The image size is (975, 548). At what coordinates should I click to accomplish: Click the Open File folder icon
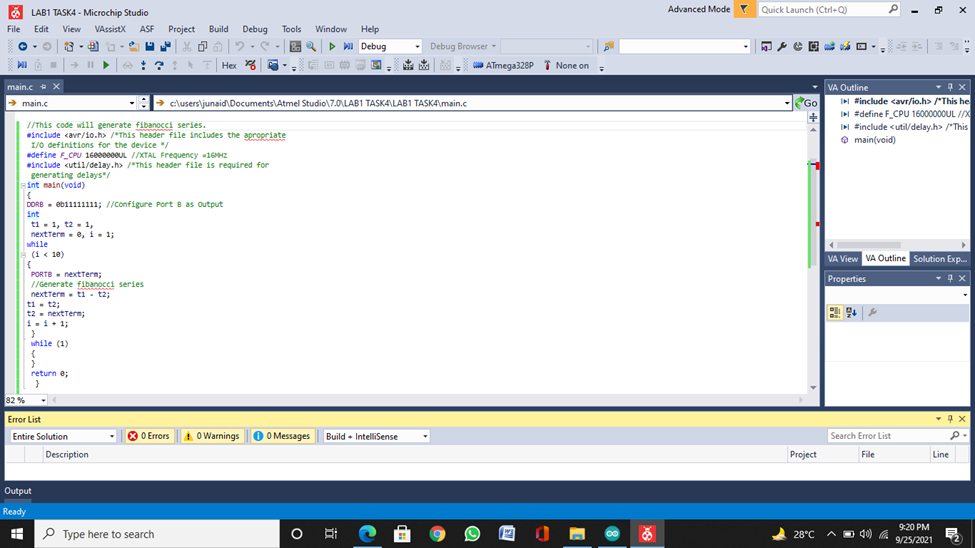tap(134, 47)
